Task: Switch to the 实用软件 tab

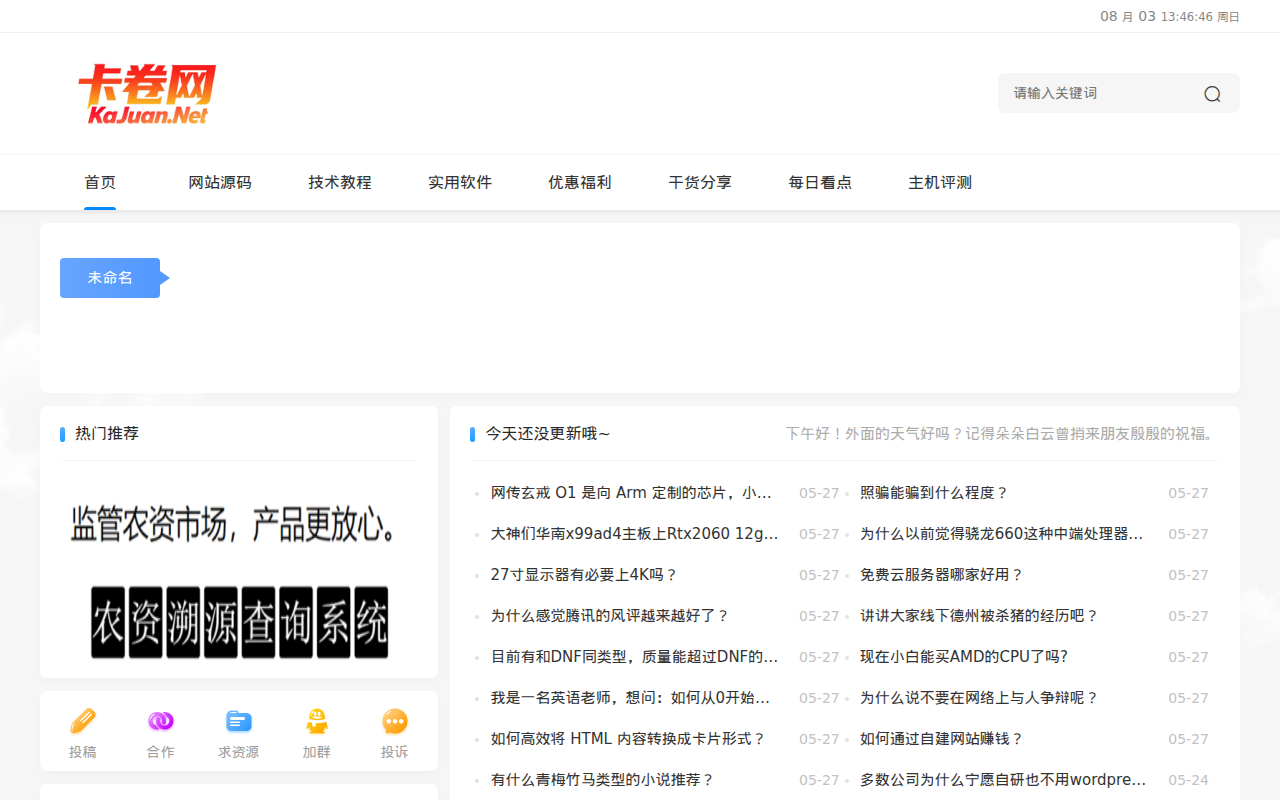Action: click(x=460, y=182)
